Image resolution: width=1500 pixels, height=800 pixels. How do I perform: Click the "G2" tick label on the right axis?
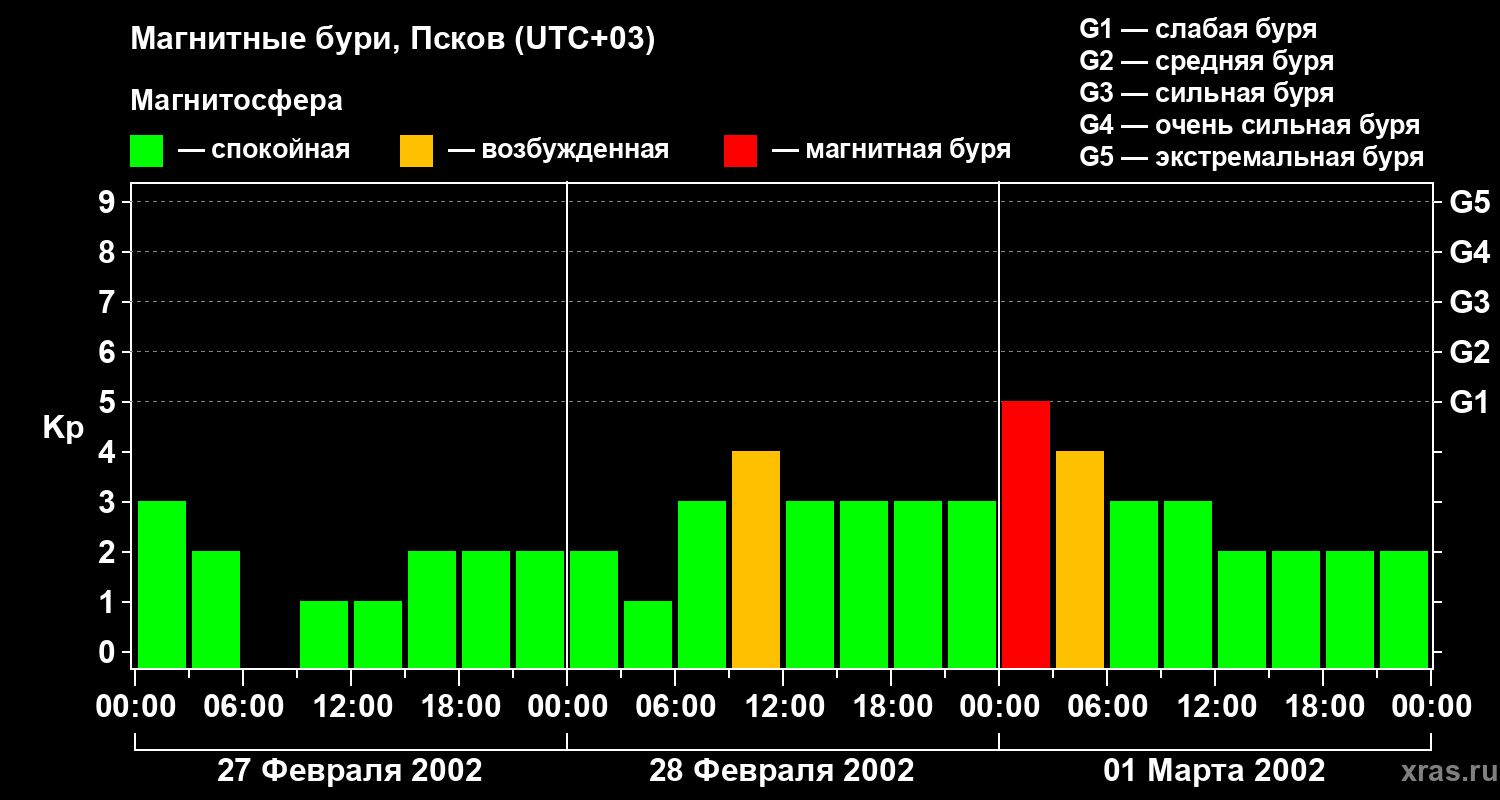1469,352
